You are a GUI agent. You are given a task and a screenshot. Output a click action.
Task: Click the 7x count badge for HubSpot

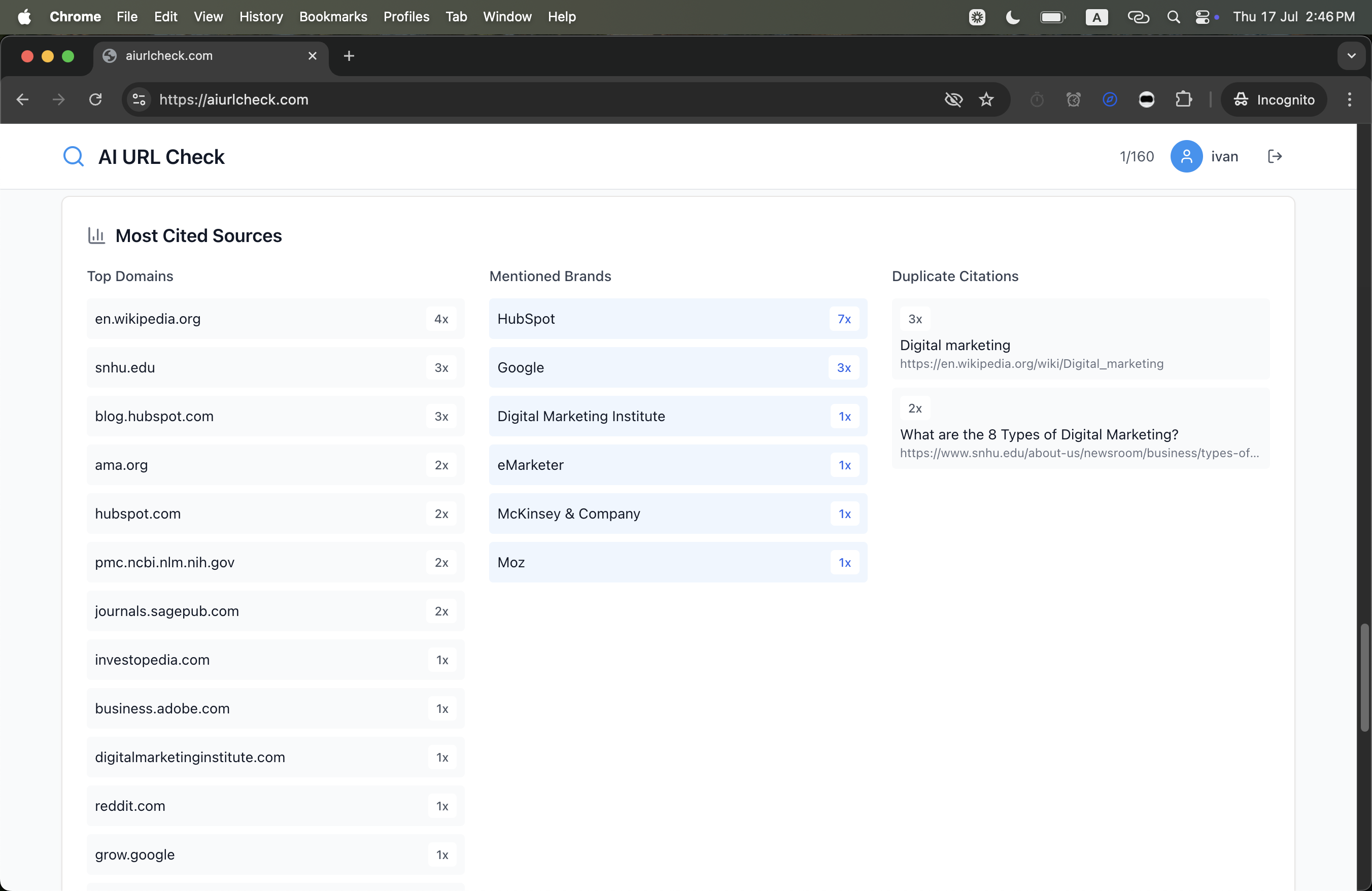pos(844,318)
